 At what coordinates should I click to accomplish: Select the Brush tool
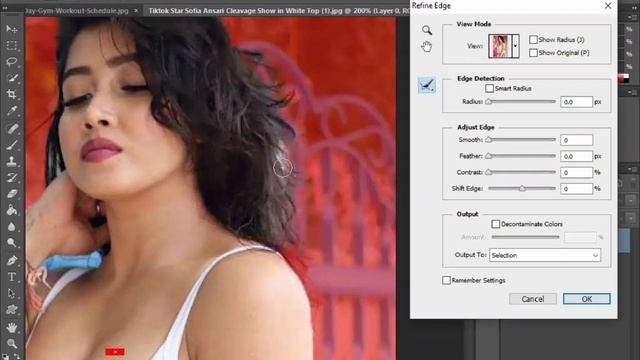(11, 145)
